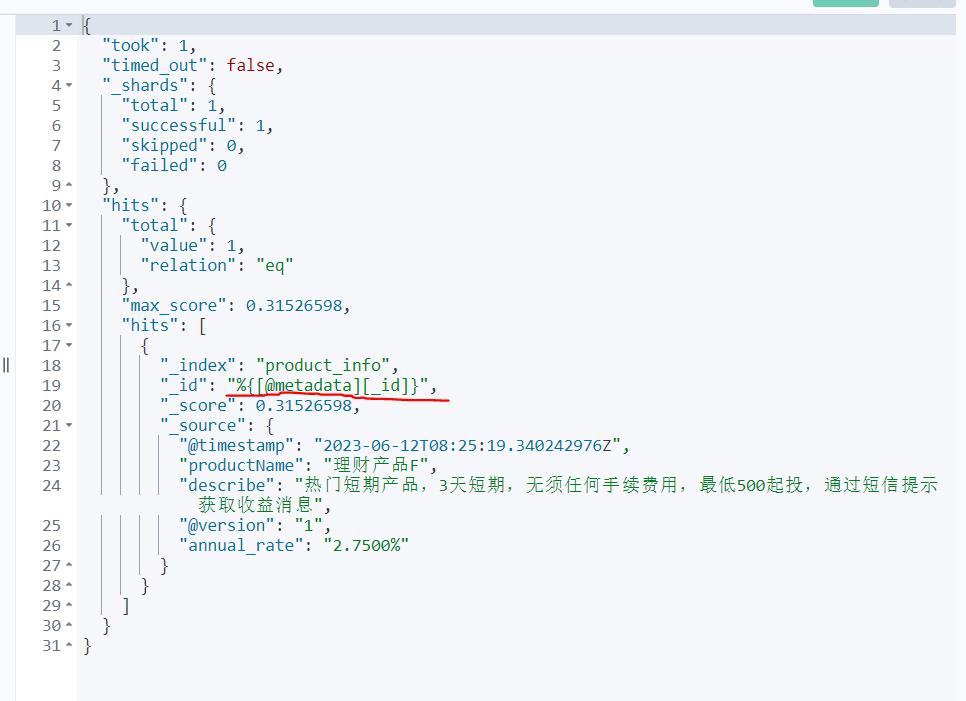
Task: Click max_score value 0.31526598 on line 15
Action: 294,306
